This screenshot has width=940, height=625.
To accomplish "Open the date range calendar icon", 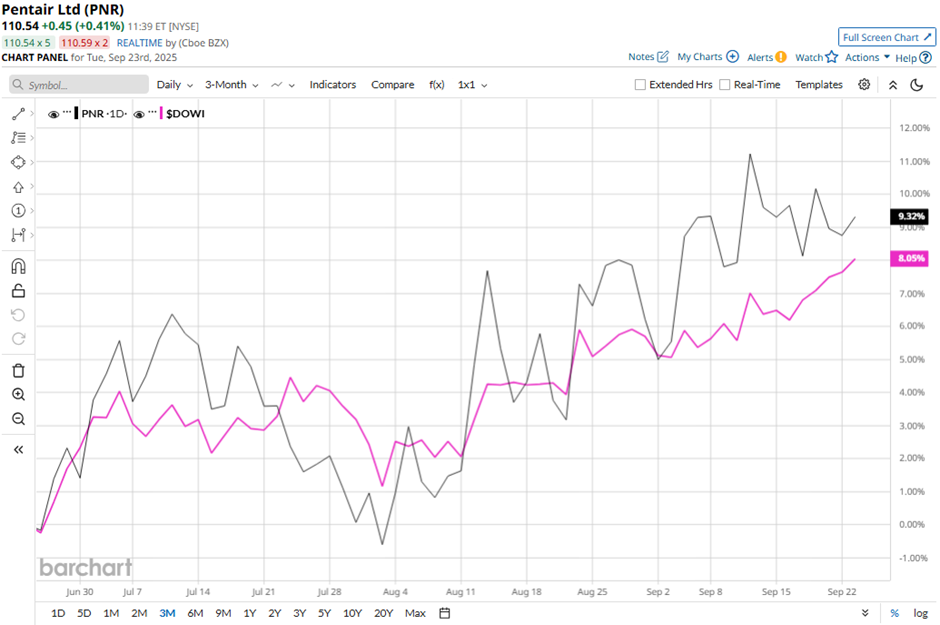I will click(x=444, y=613).
